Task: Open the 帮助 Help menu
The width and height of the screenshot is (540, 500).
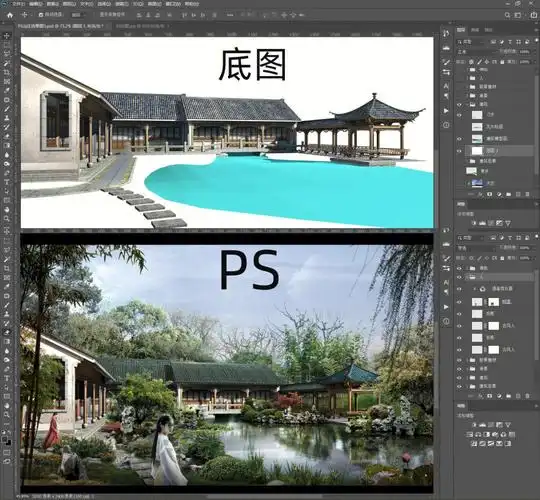Action: (x=191, y=4)
